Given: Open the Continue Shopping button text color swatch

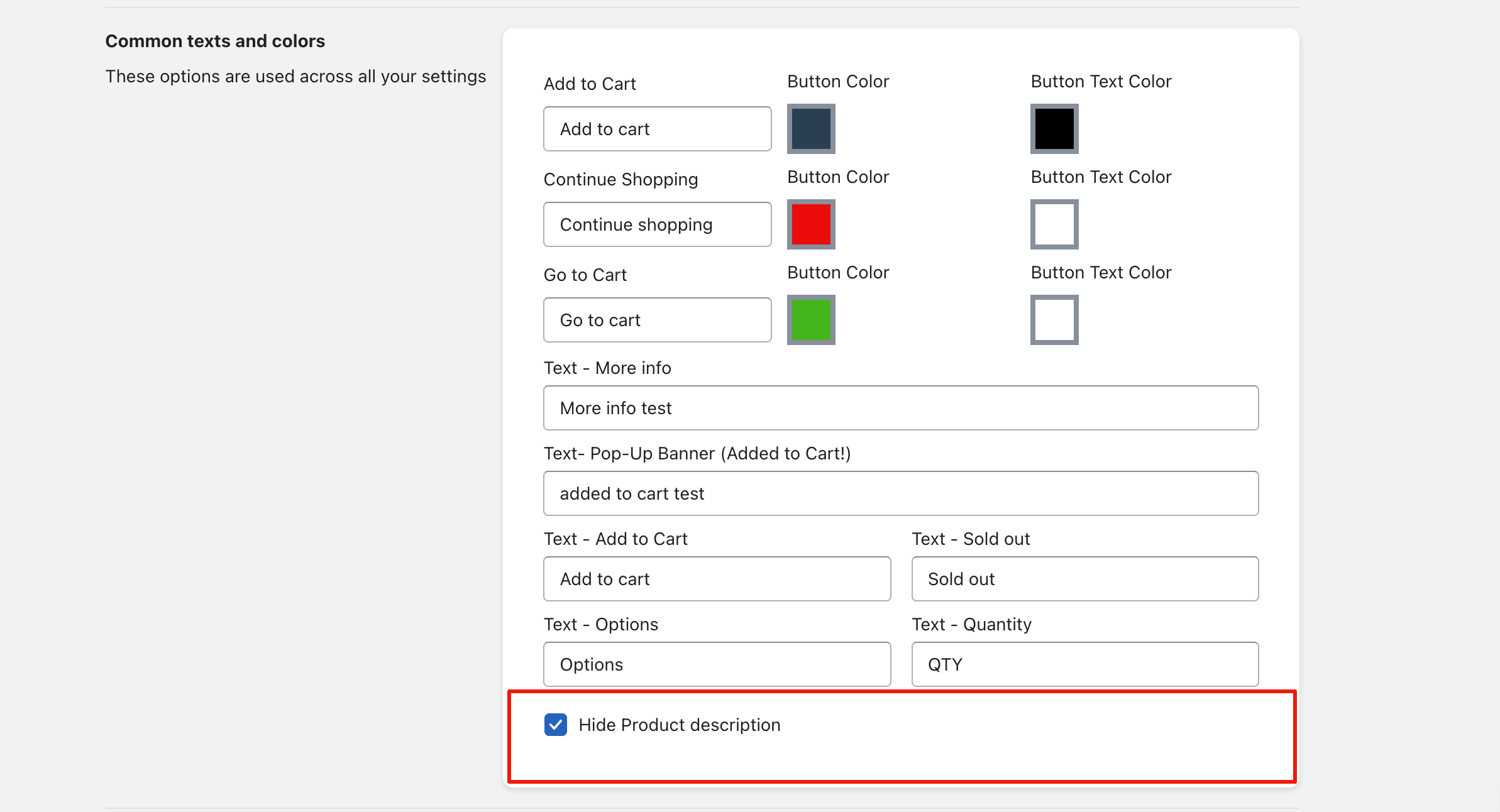Looking at the screenshot, I should tap(1054, 224).
